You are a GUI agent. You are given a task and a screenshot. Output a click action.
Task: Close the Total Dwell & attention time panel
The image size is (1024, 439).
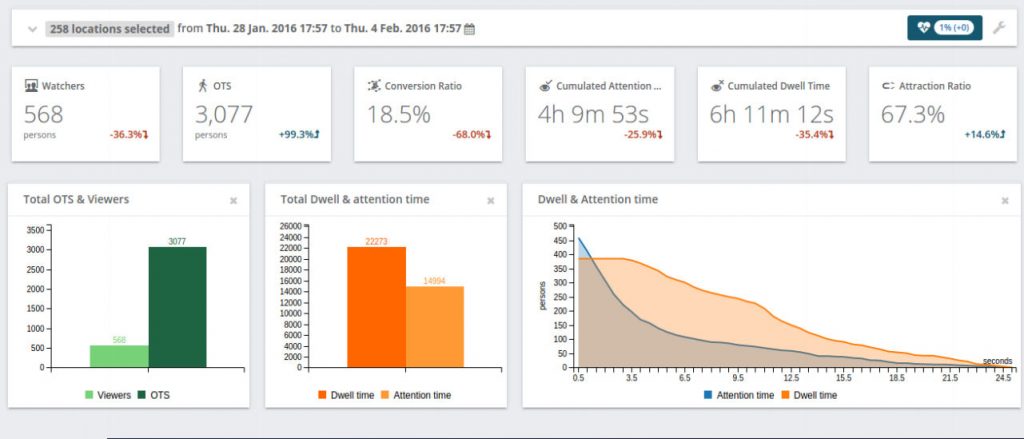(x=490, y=200)
